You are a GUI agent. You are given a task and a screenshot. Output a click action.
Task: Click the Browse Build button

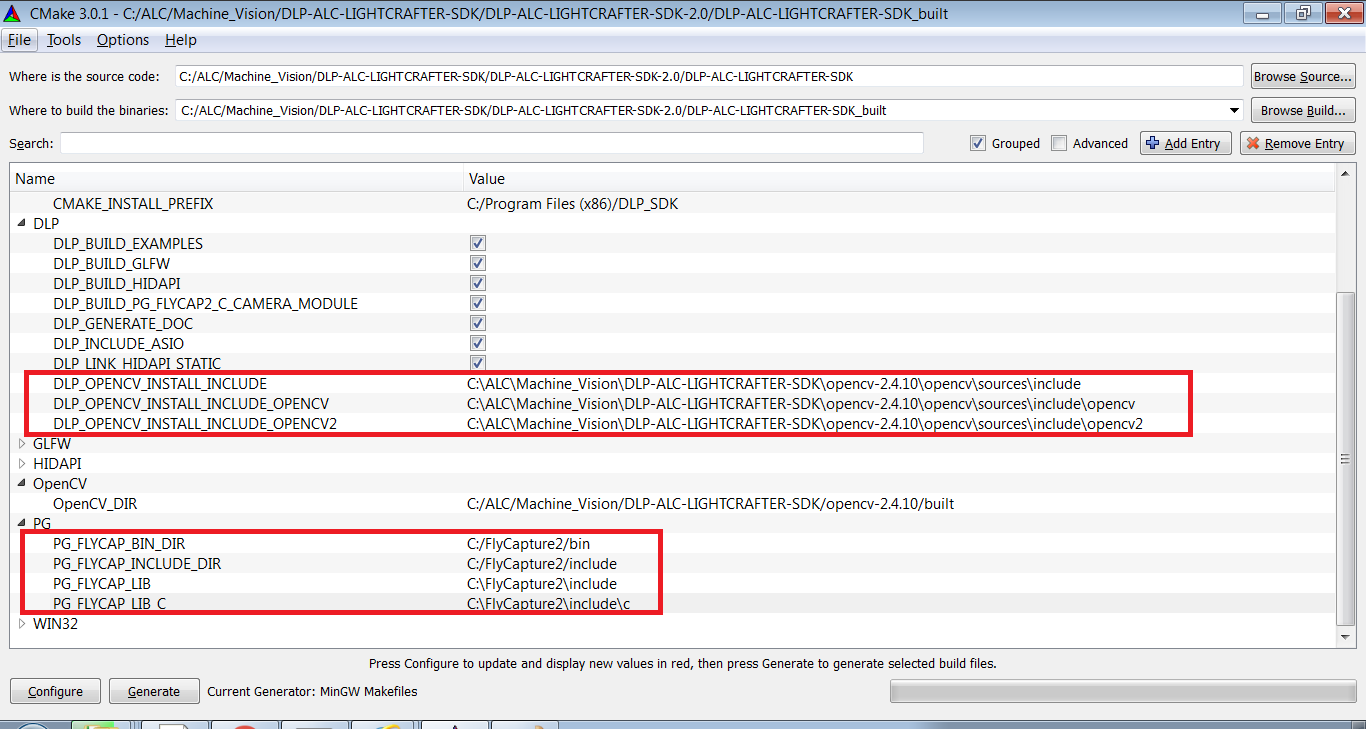[1303, 110]
